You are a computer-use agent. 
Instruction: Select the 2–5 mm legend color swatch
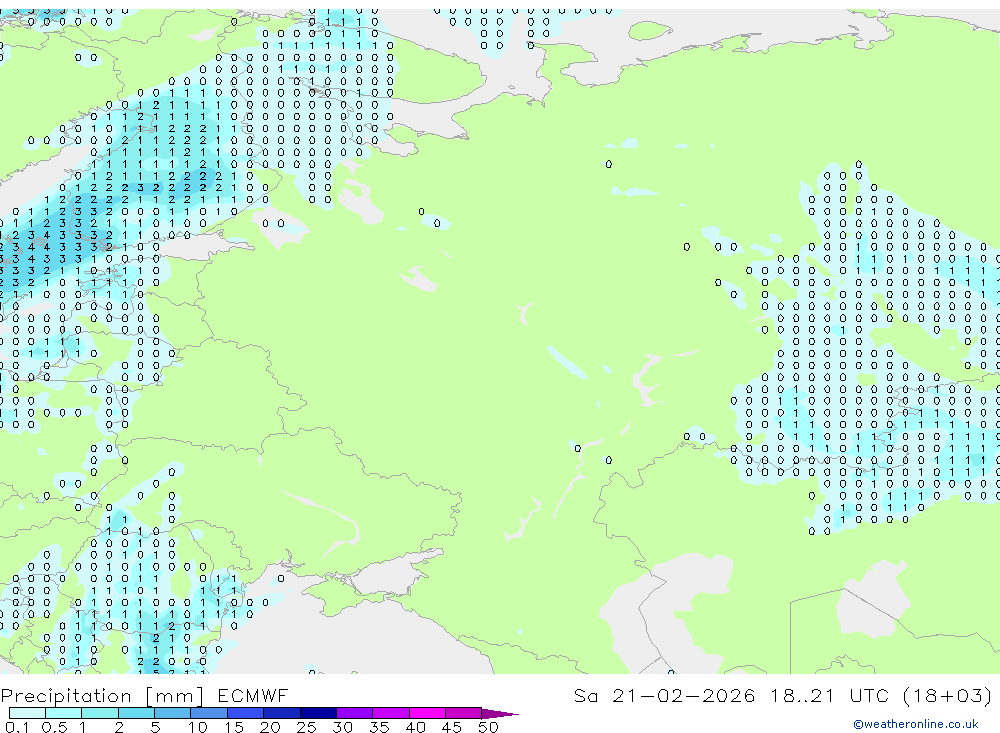coord(136,713)
